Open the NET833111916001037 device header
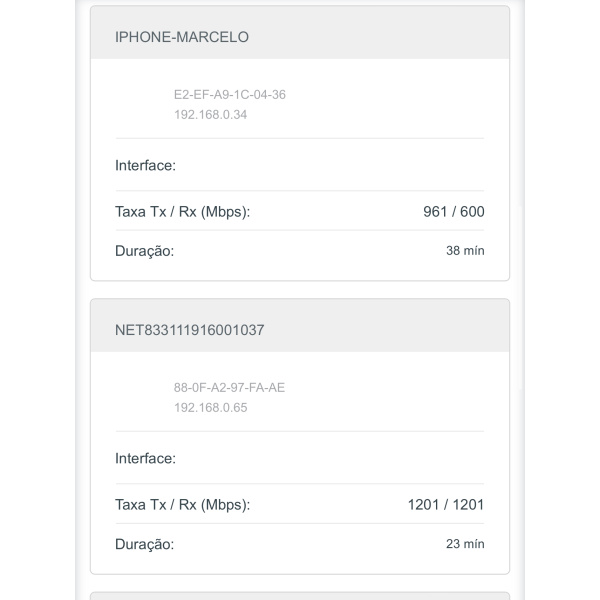Viewport: 600px width, 600px height. coord(190,329)
